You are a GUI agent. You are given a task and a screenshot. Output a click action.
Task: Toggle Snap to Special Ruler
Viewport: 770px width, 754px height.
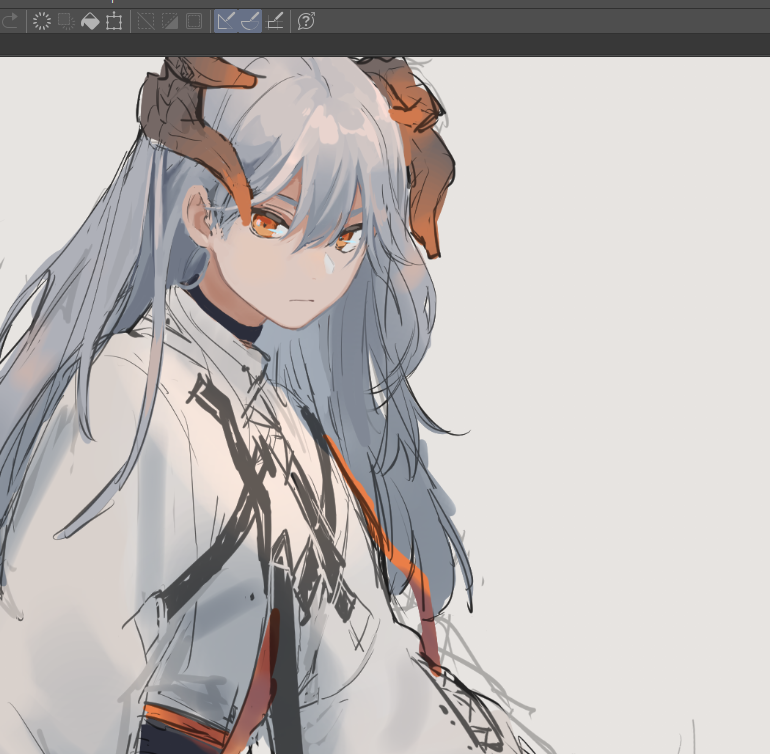coord(250,21)
